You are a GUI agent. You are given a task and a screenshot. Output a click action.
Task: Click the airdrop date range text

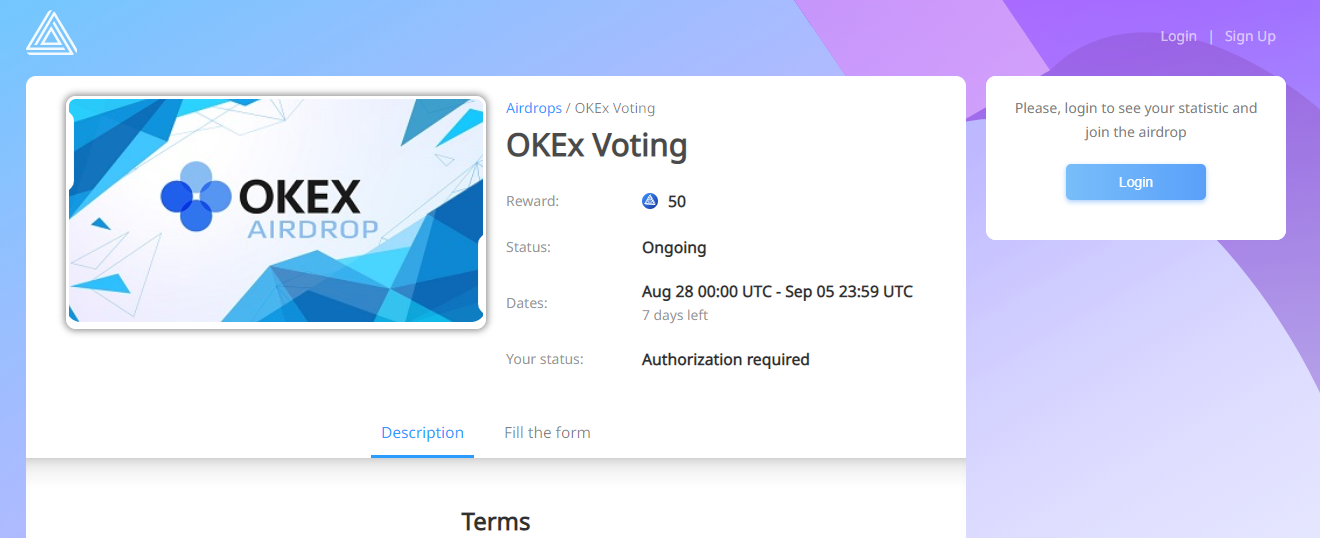[777, 292]
